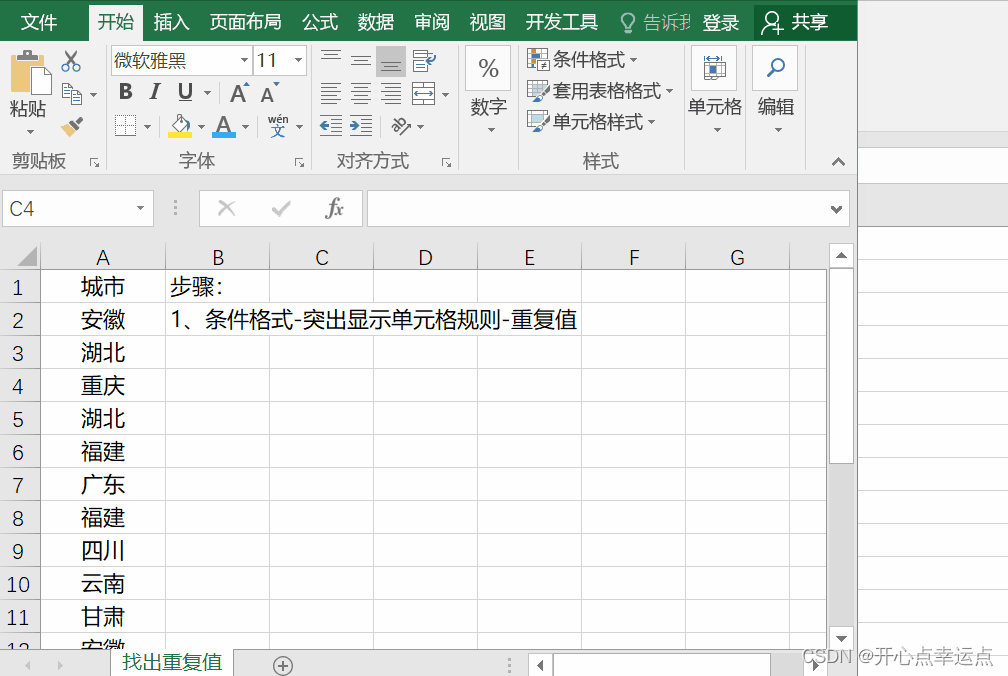Image resolution: width=1008 pixels, height=676 pixels.
Task: Click the formula bar input
Action: point(596,209)
